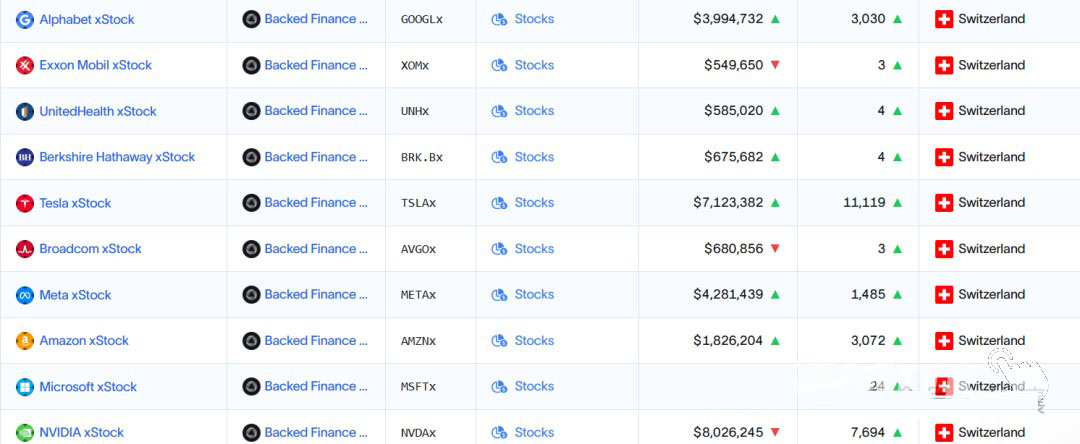Click the $7,123,382 value in Tesla row
1080x444 pixels.
[x=728, y=203]
